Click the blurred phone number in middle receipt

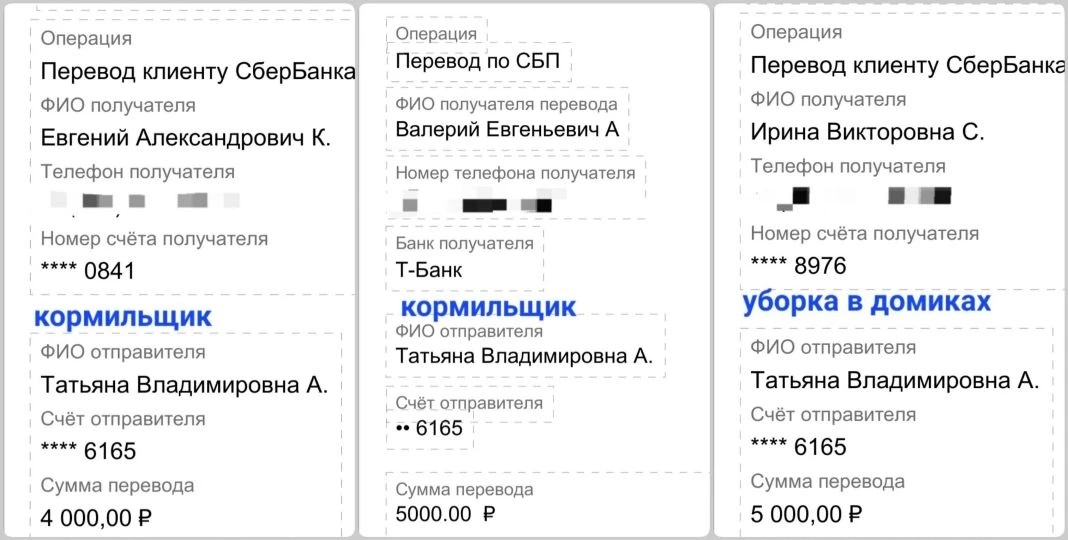(x=476, y=204)
